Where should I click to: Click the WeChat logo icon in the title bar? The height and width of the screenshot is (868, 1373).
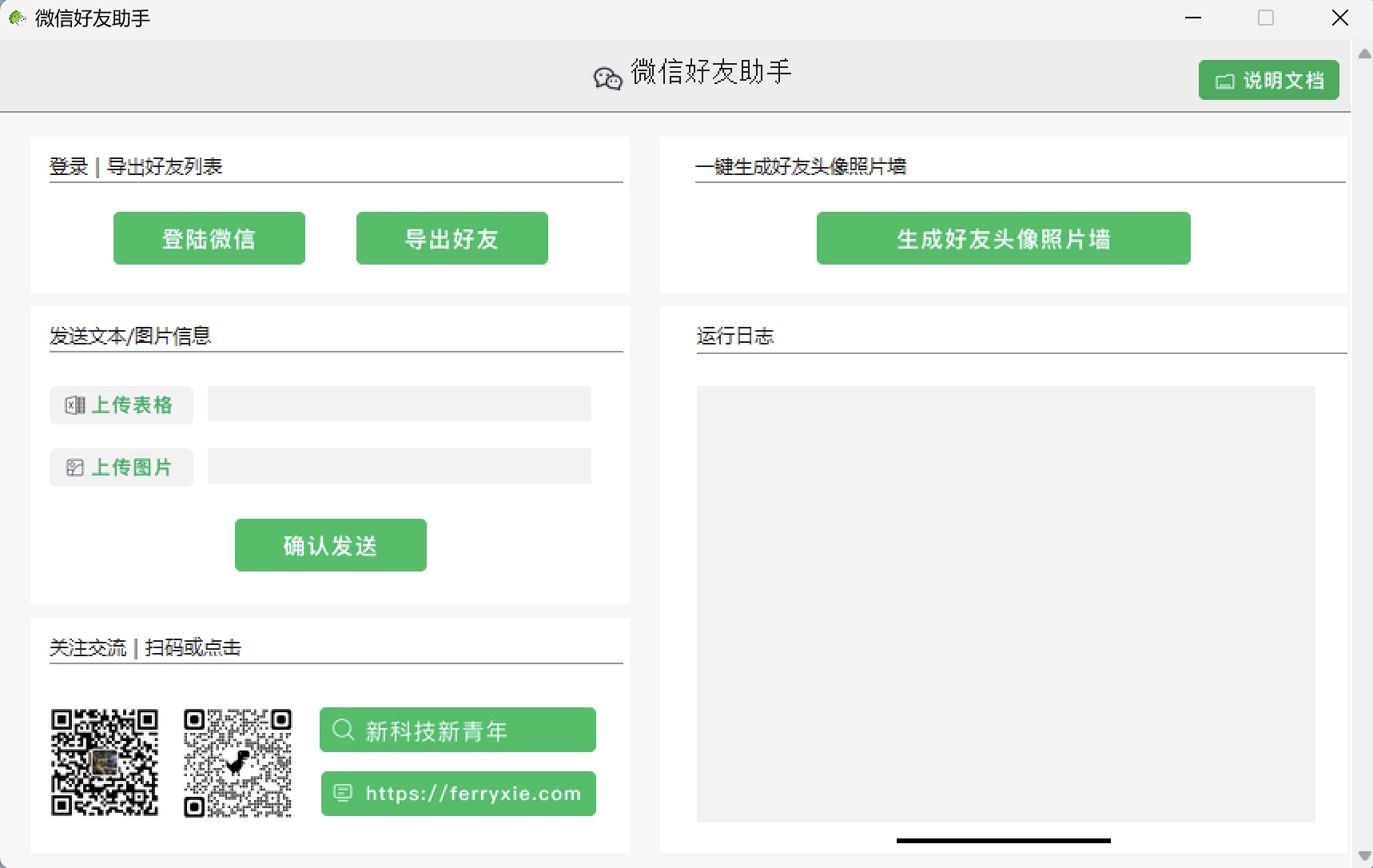(17, 18)
